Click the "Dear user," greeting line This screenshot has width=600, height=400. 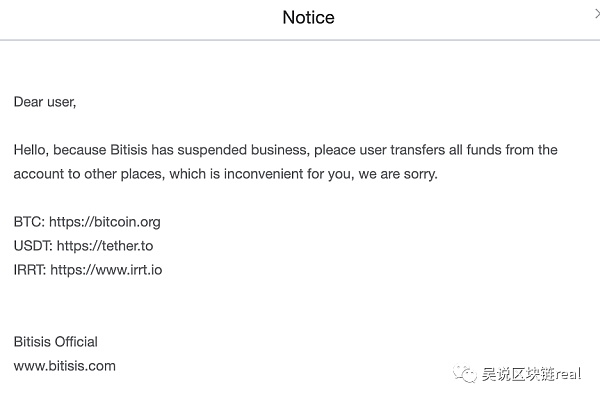tap(45, 102)
